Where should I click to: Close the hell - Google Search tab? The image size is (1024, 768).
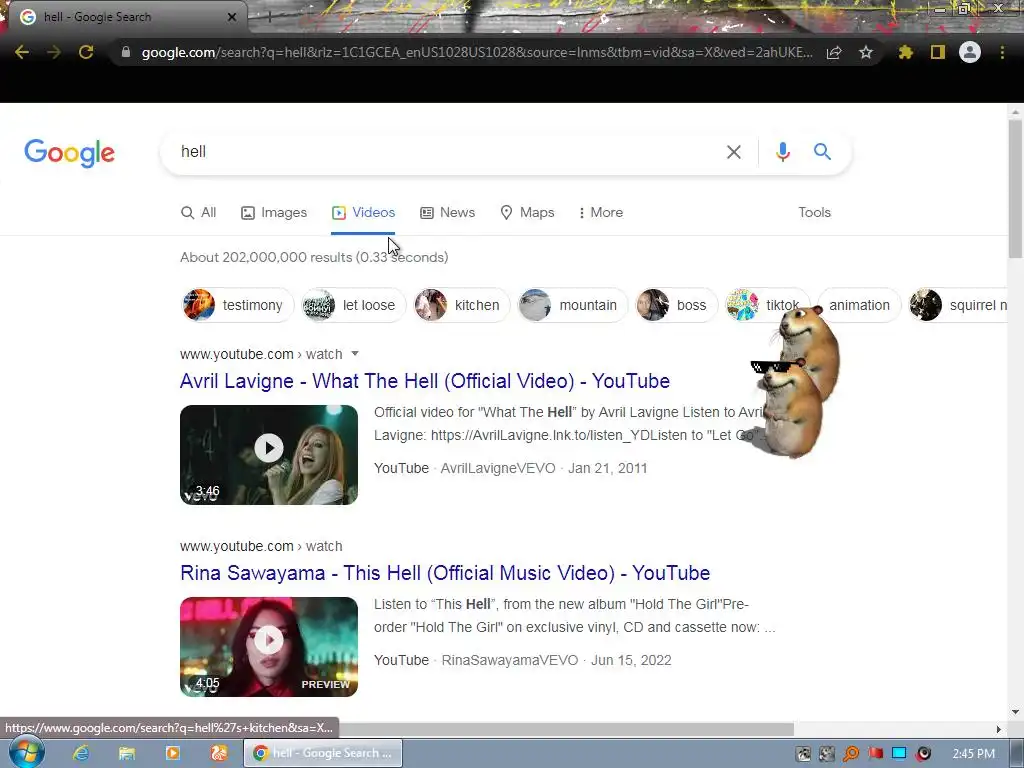click(x=231, y=17)
